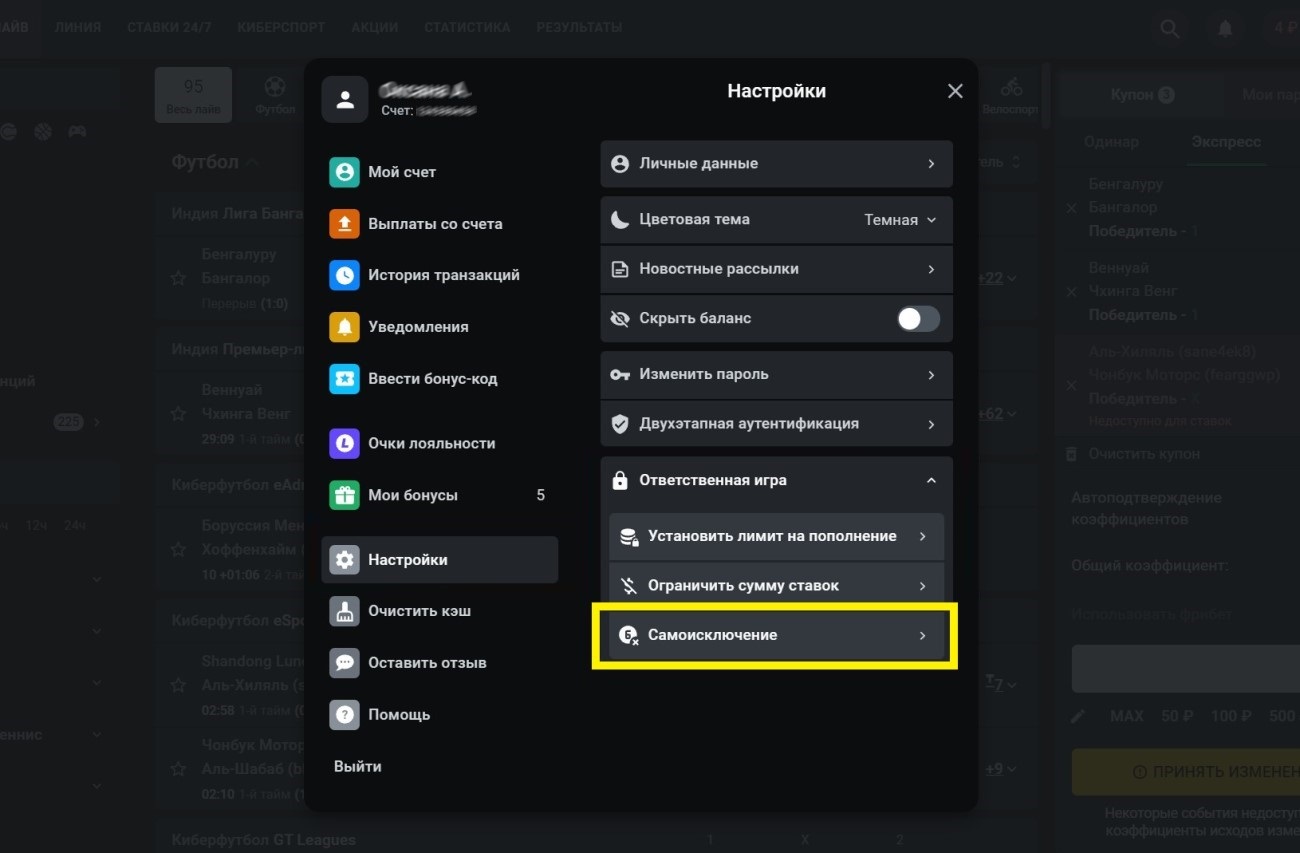Click Выйти to log out
This screenshot has width=1300, height=853.
[x=357, y=766]
